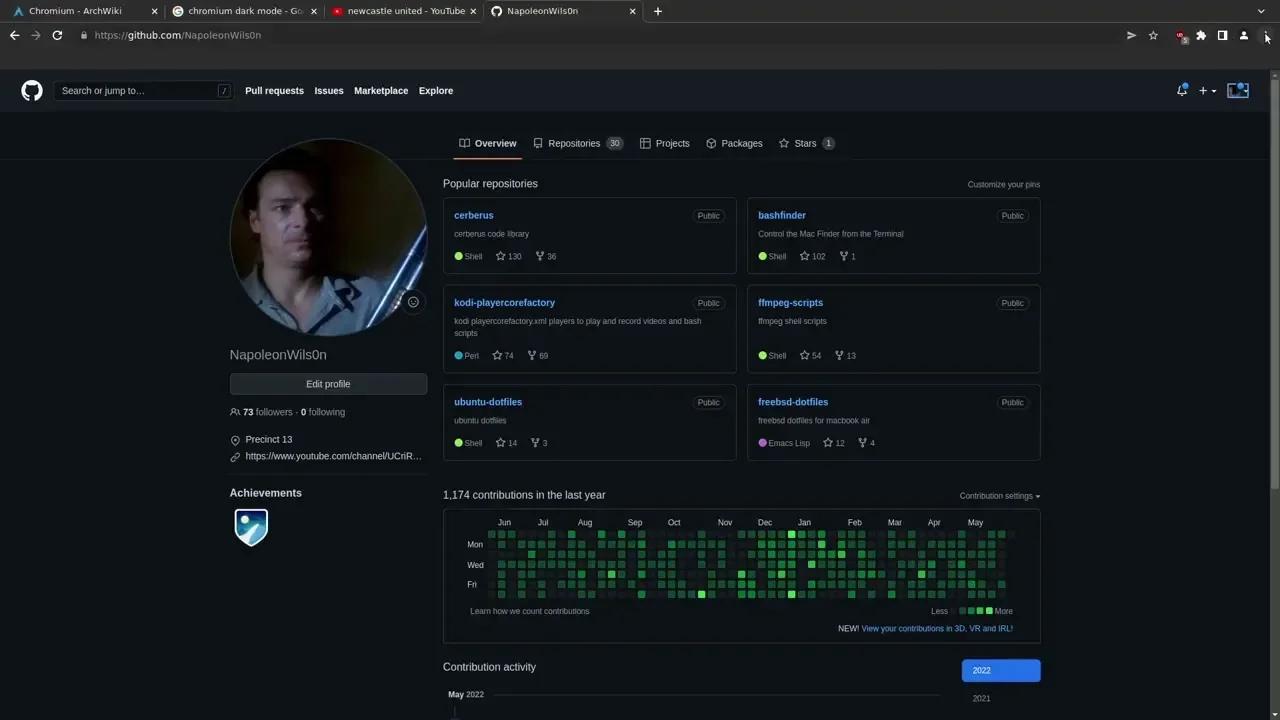The image size is (1280, 720).
Task: Click the large profile avatar photo
Action: pos(328,237)
